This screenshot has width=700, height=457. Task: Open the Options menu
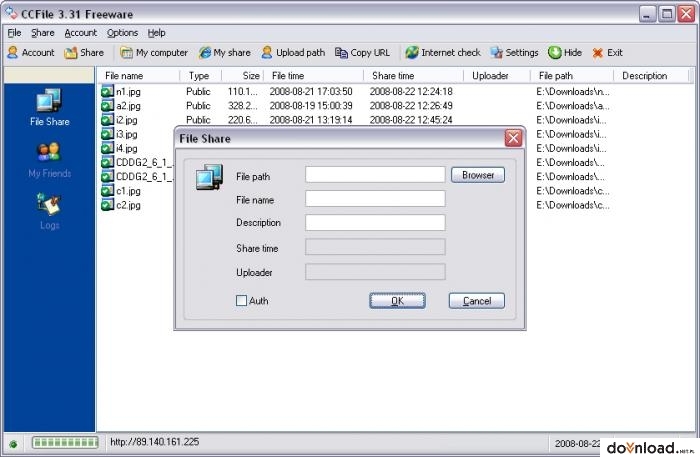pyautogui.click(x=122, y=33)
